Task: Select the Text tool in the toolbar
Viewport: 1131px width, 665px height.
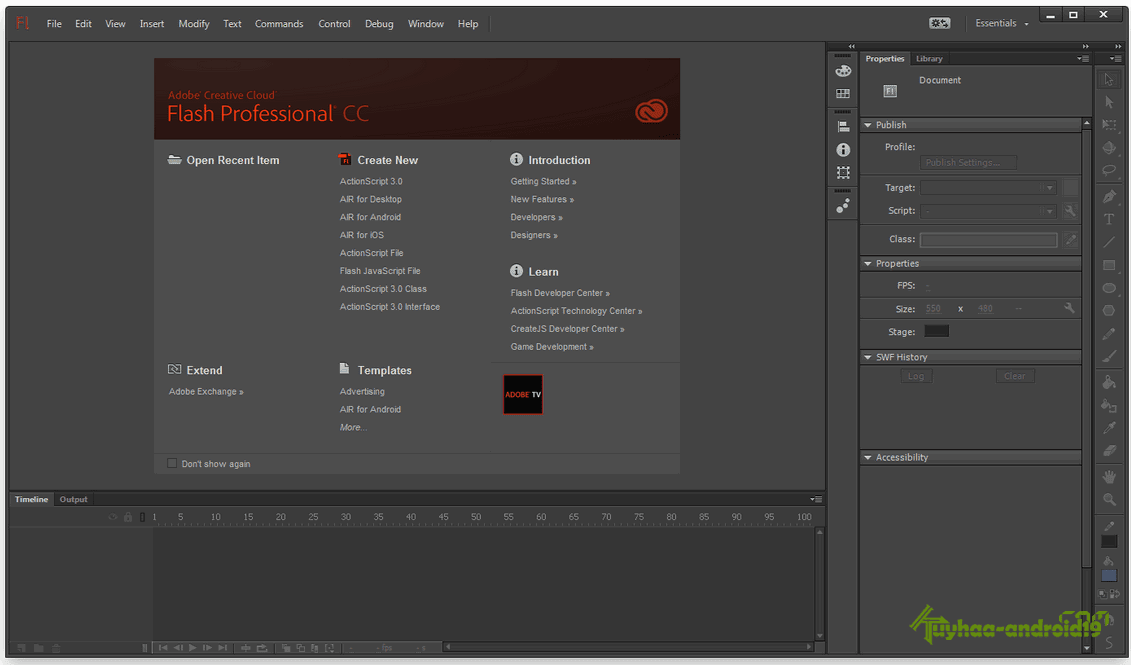Action: point(1109,219)
